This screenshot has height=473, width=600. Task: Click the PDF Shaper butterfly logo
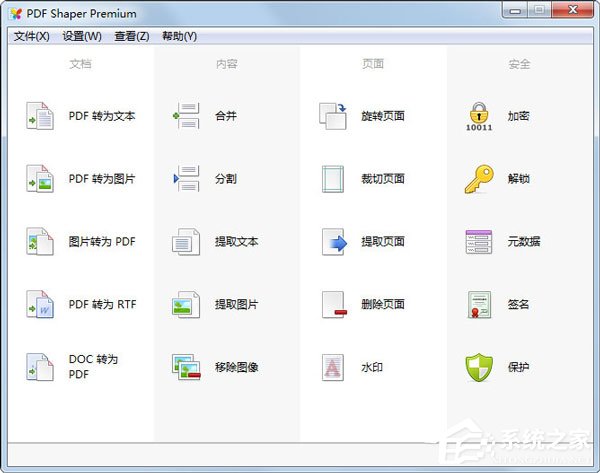[16, 14]
